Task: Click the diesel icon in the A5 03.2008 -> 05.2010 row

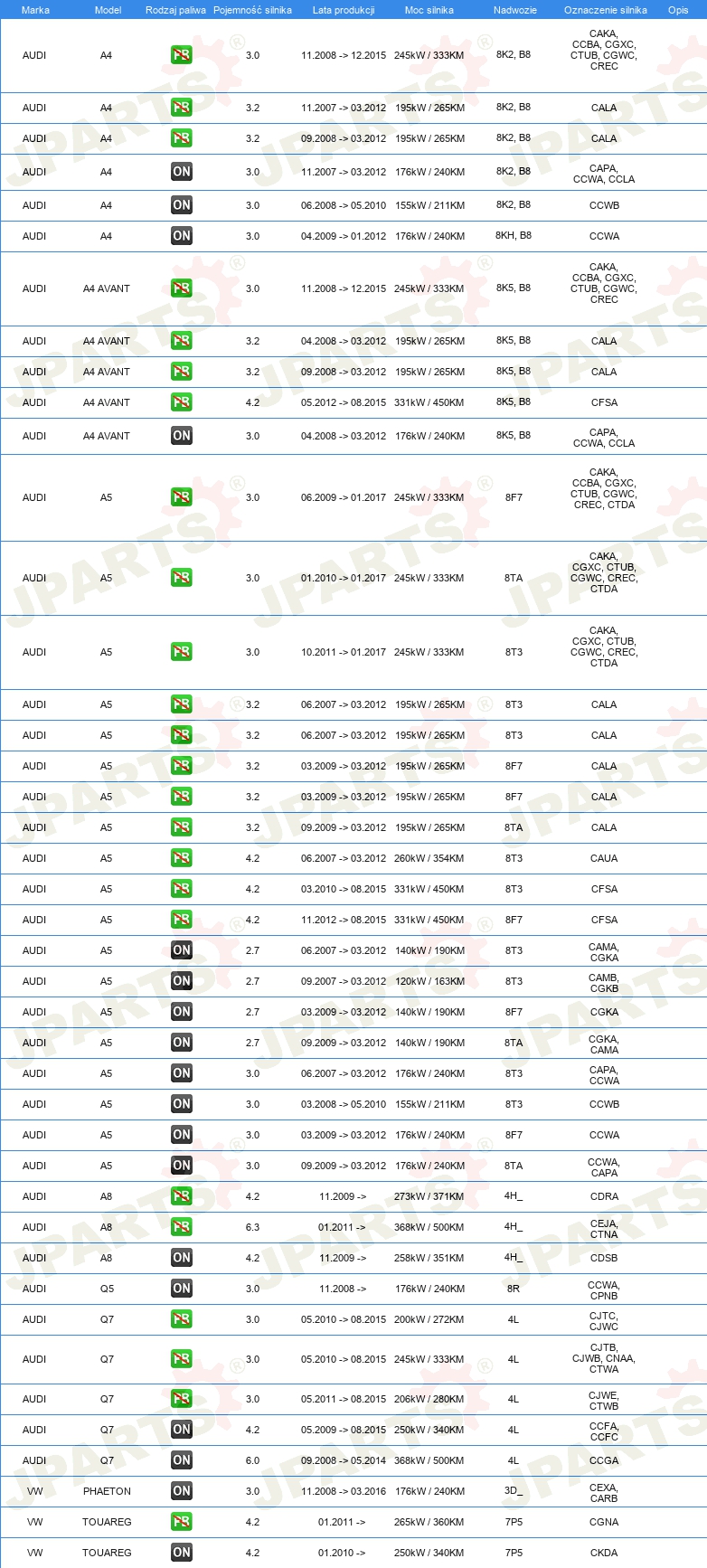Action: pyautogui.click(x=182, y=1104)
